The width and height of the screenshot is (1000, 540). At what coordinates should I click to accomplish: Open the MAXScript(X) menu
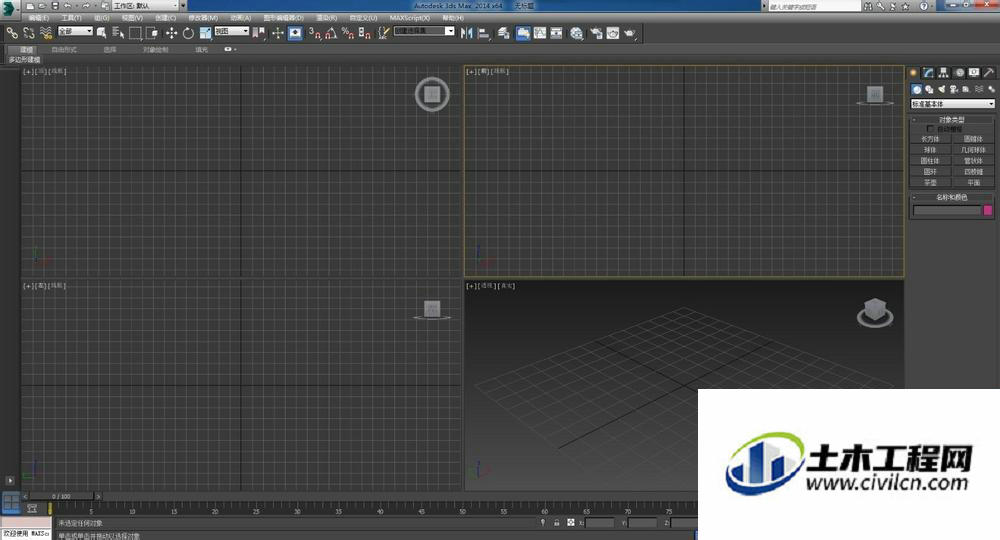(410, 18)
